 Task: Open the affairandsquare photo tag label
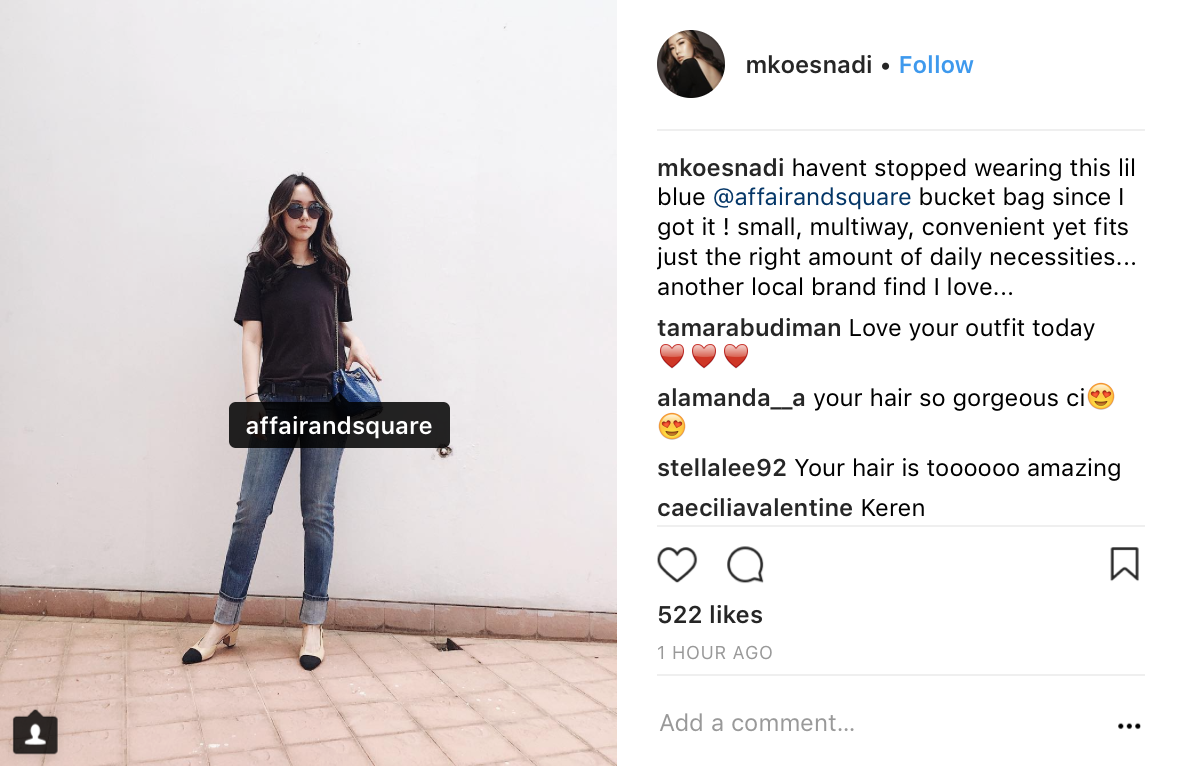[x=339, y=425]
